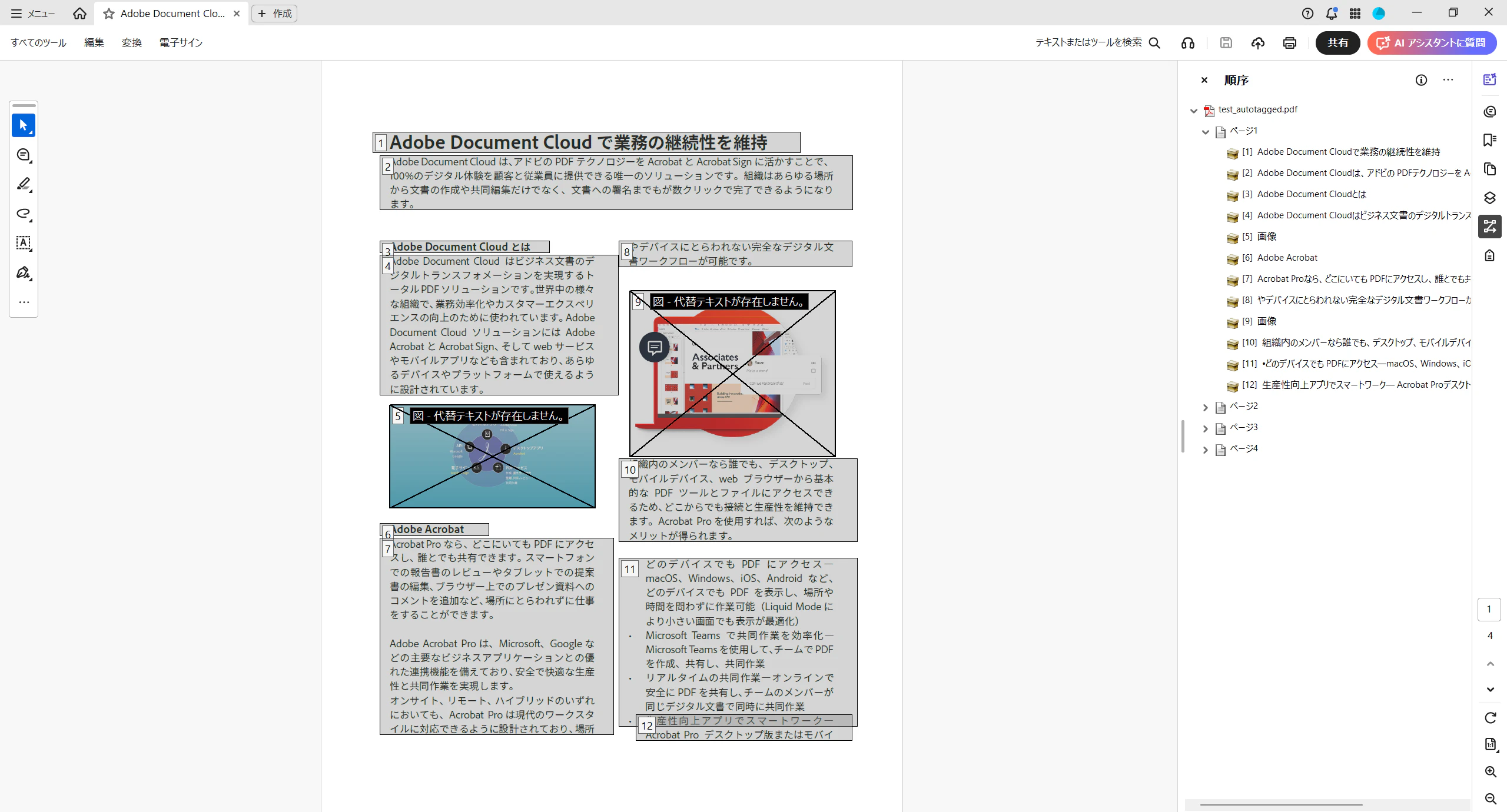Image resolution: width=1507 pixels, height=812 pixels.
Task: Open the page thumbnails panel icon
Action: point(1489,169)
